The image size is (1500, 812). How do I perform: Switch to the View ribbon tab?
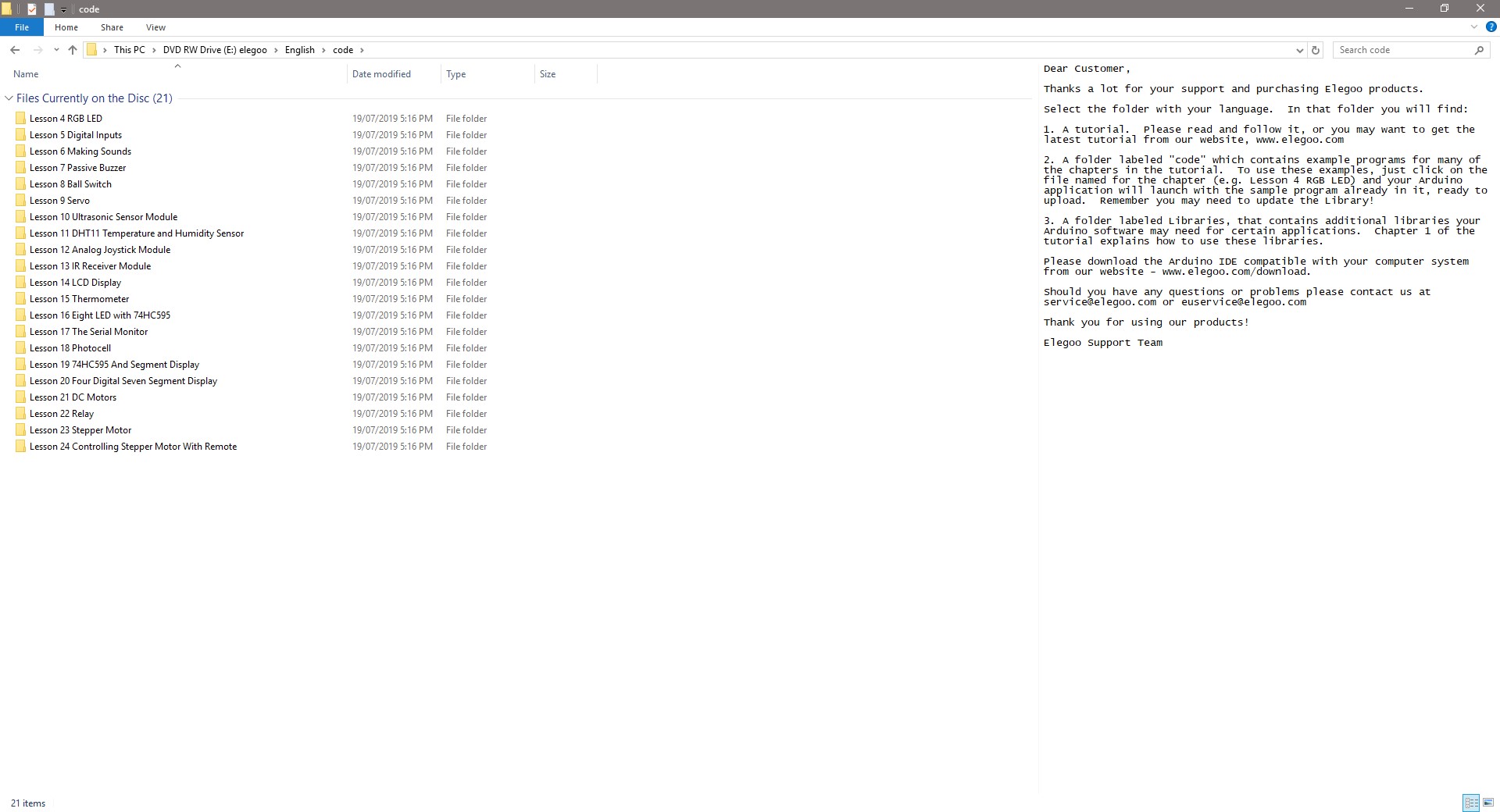click(155, 27)
